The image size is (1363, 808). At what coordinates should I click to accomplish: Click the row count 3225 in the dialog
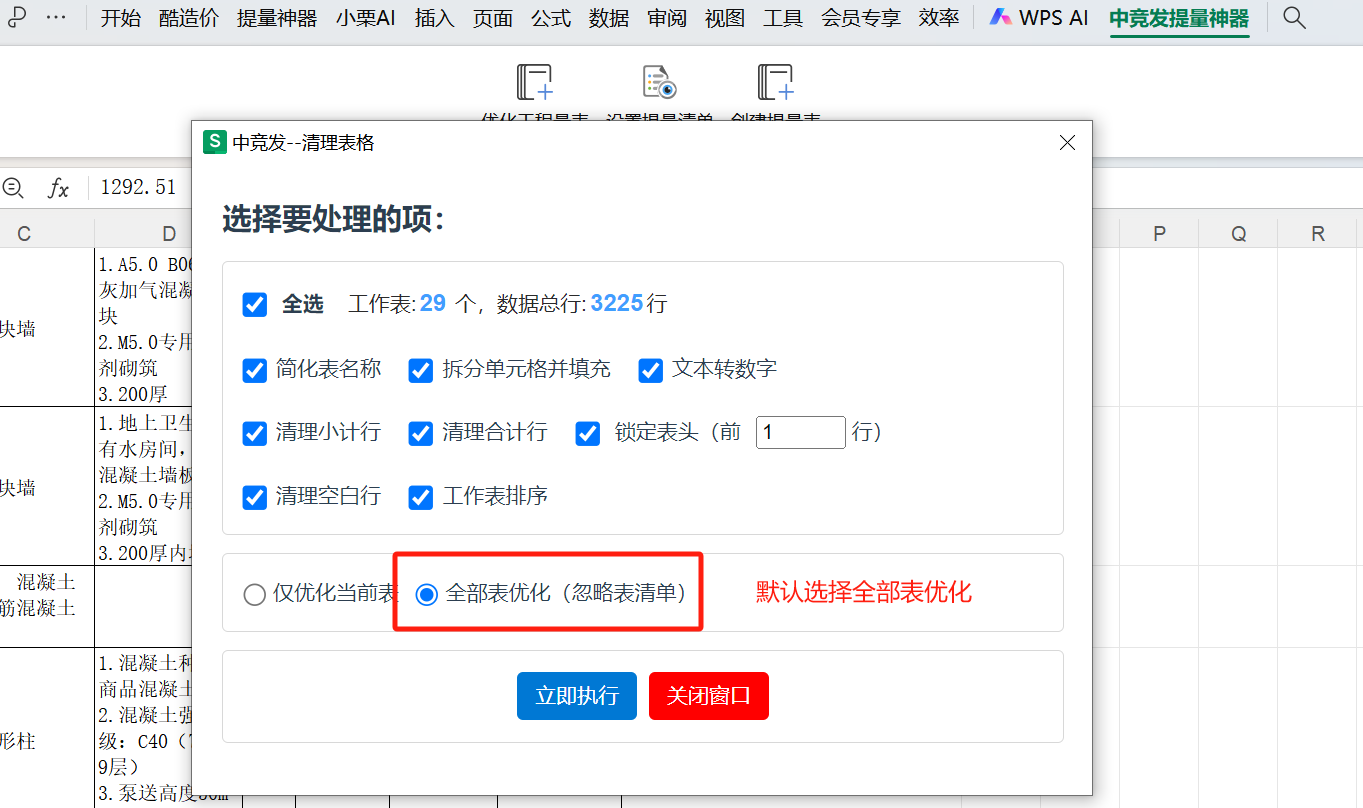coord(617,303)
